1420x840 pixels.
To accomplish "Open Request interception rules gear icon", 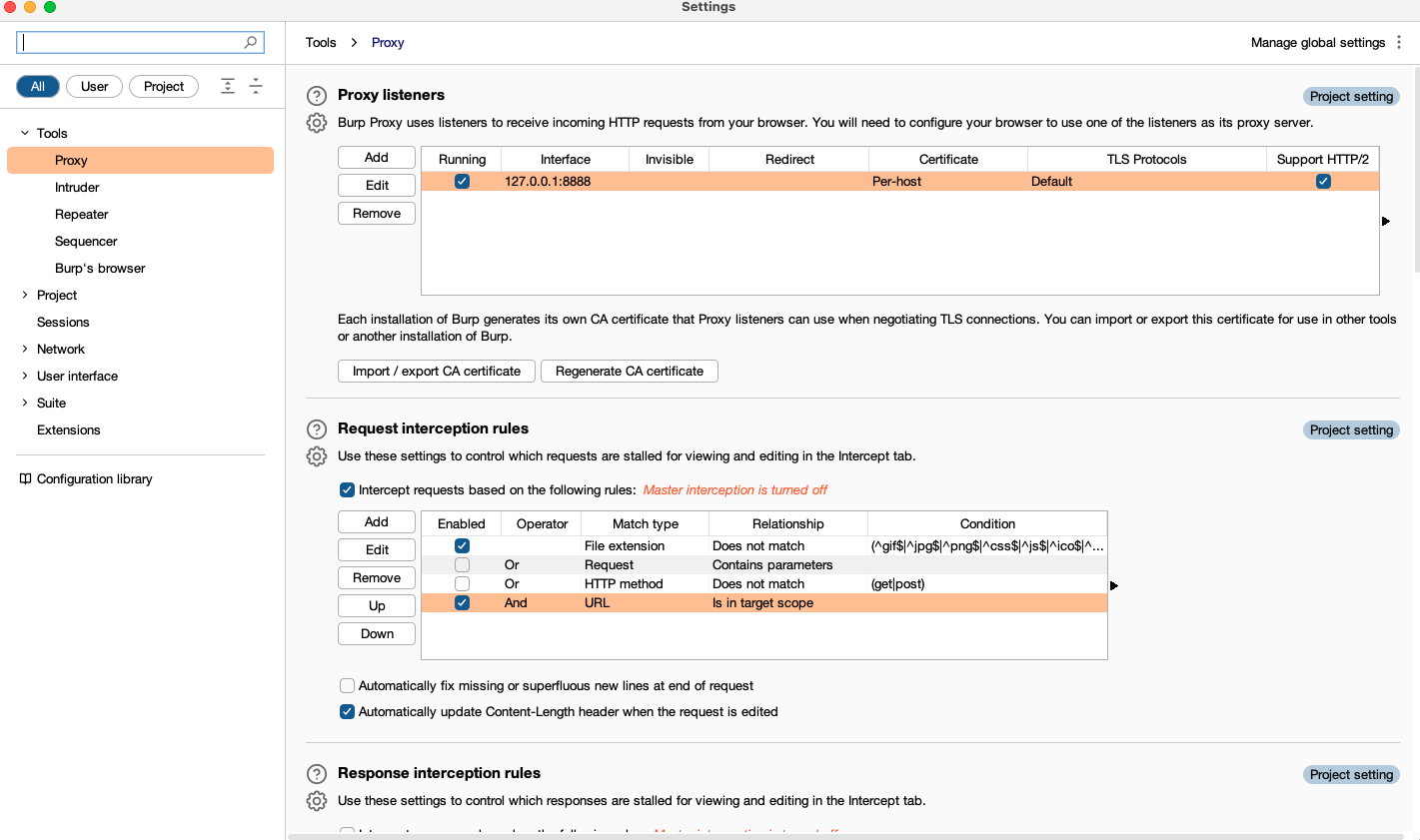I will pos(317,456).
